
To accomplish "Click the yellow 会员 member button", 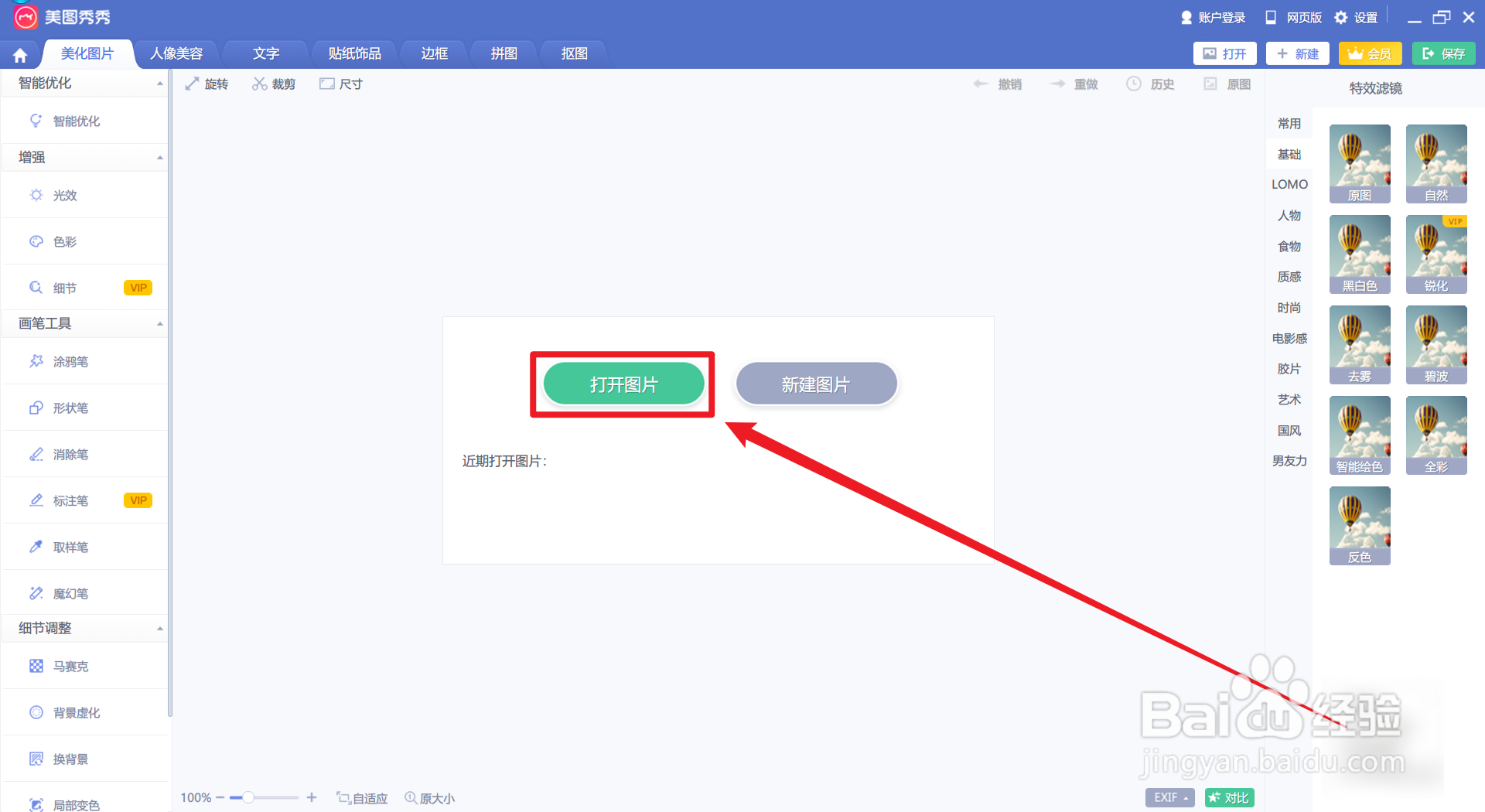I will (1370, 53).
